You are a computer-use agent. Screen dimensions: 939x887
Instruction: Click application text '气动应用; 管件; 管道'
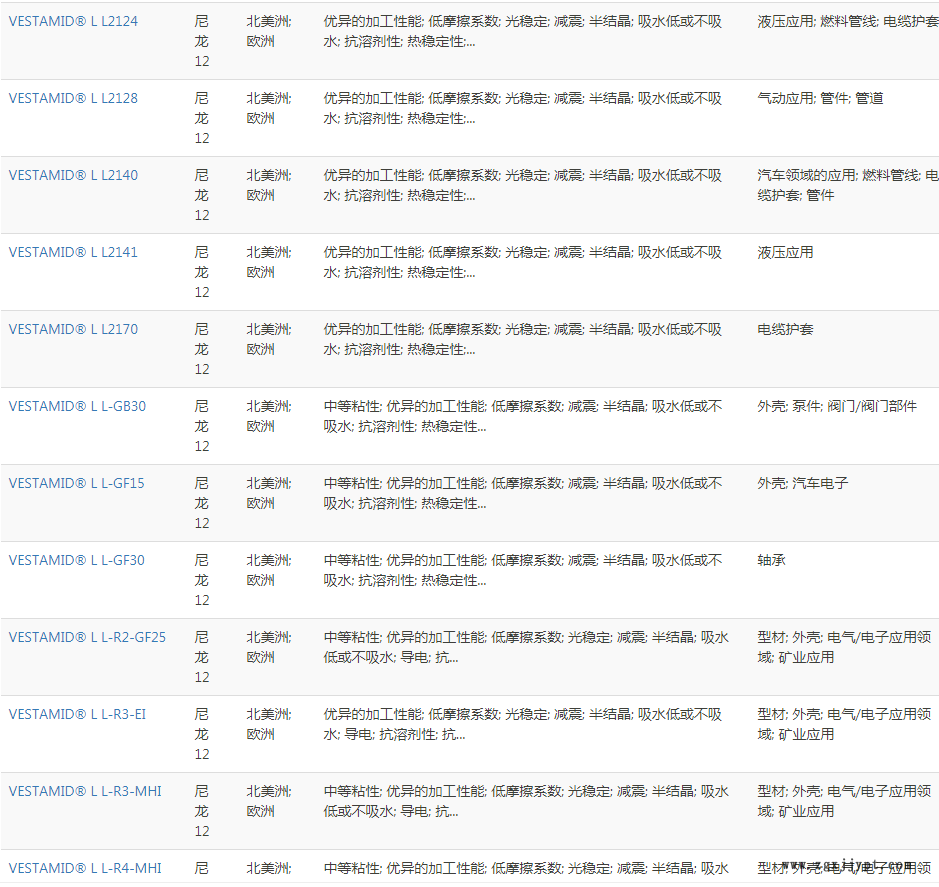pos(820,98)
